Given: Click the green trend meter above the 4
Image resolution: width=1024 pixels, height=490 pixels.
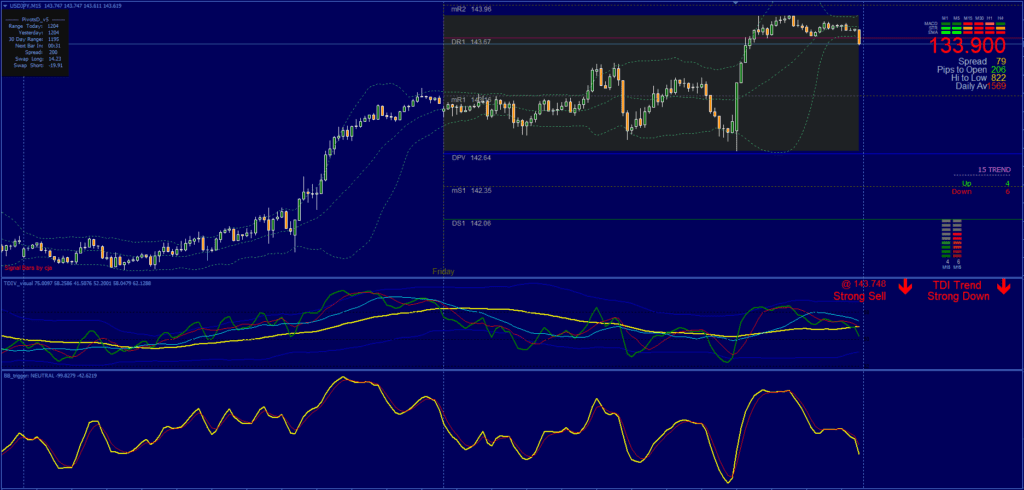Looking at the screenshot, I should (x=946, y=239).
